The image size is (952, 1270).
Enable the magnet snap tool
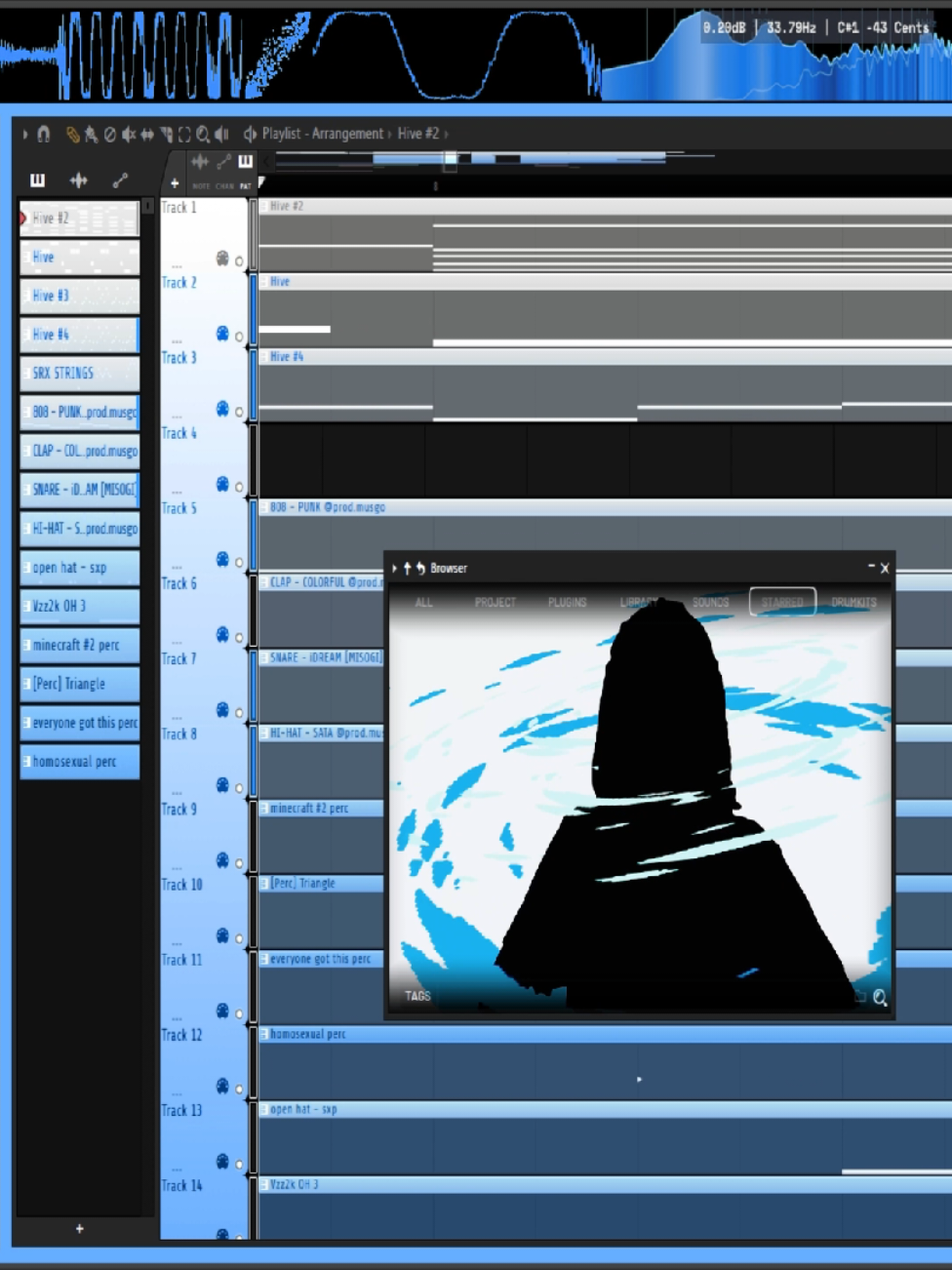[x=43, y=134]
